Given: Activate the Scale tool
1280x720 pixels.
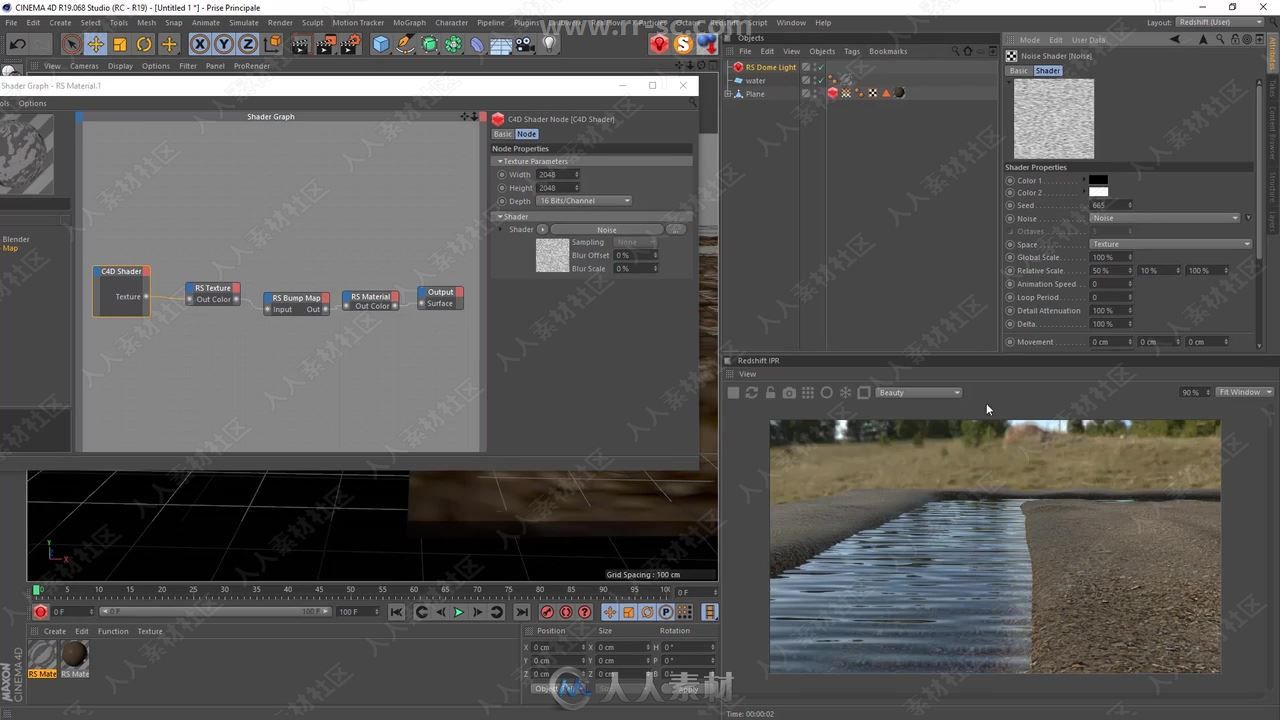Looking at the screenshot, I should (120, 44).
